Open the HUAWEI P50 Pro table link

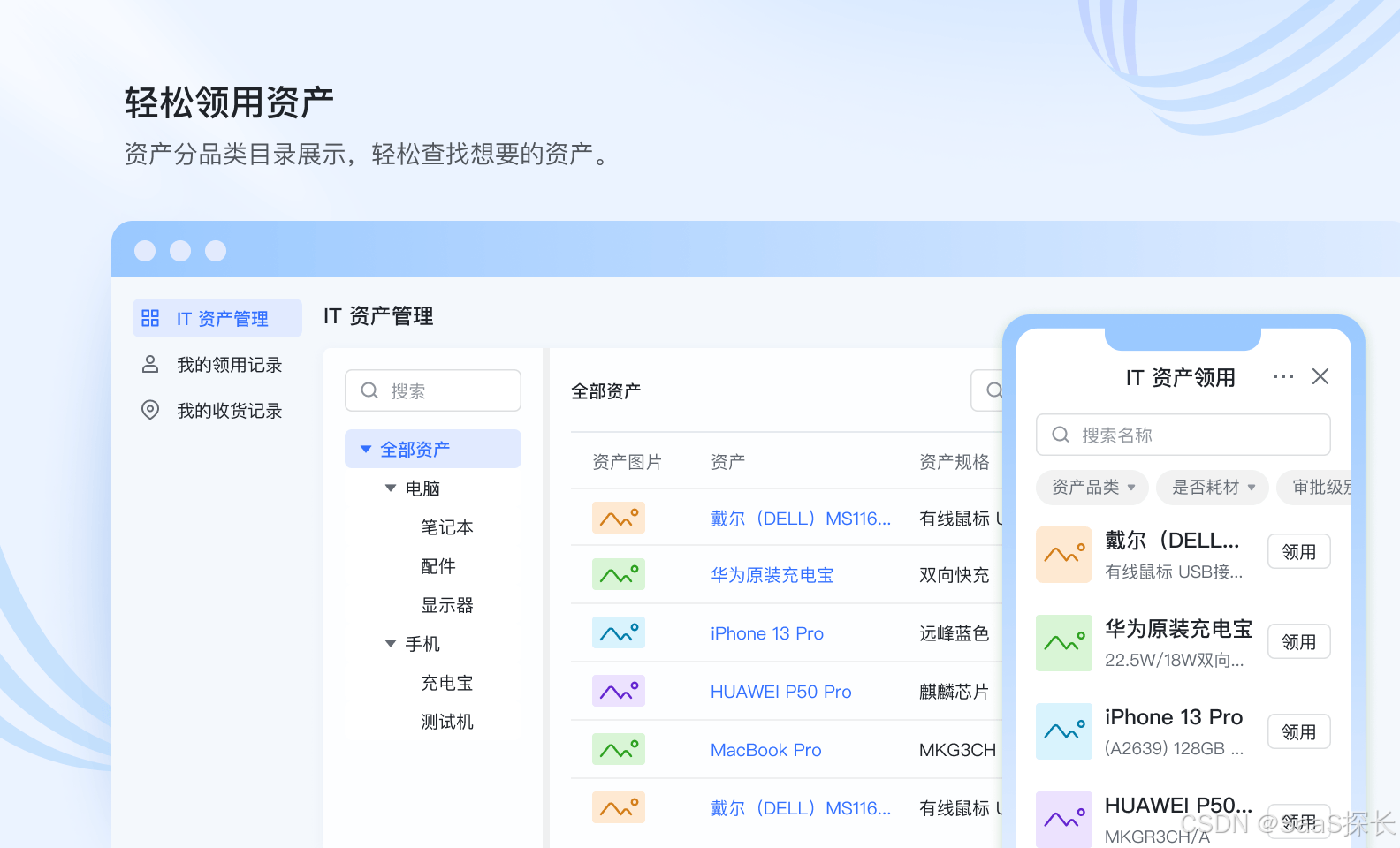pyautogui.click(x=781, y=692)
